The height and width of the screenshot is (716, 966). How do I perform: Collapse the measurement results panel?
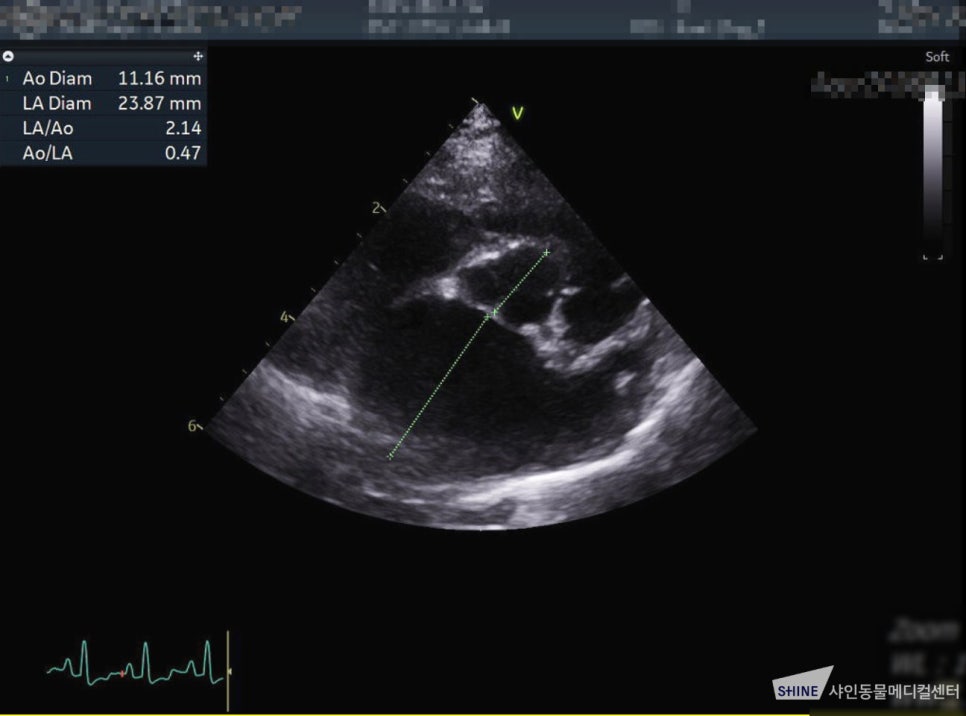coord(8,56)
